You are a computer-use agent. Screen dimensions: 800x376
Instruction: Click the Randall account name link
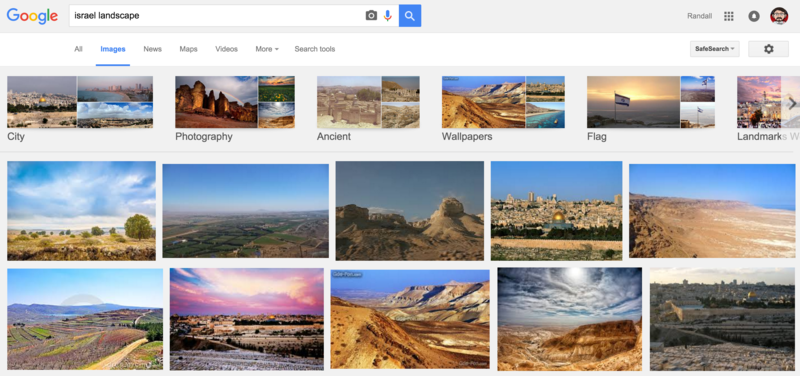coord(699,16)
